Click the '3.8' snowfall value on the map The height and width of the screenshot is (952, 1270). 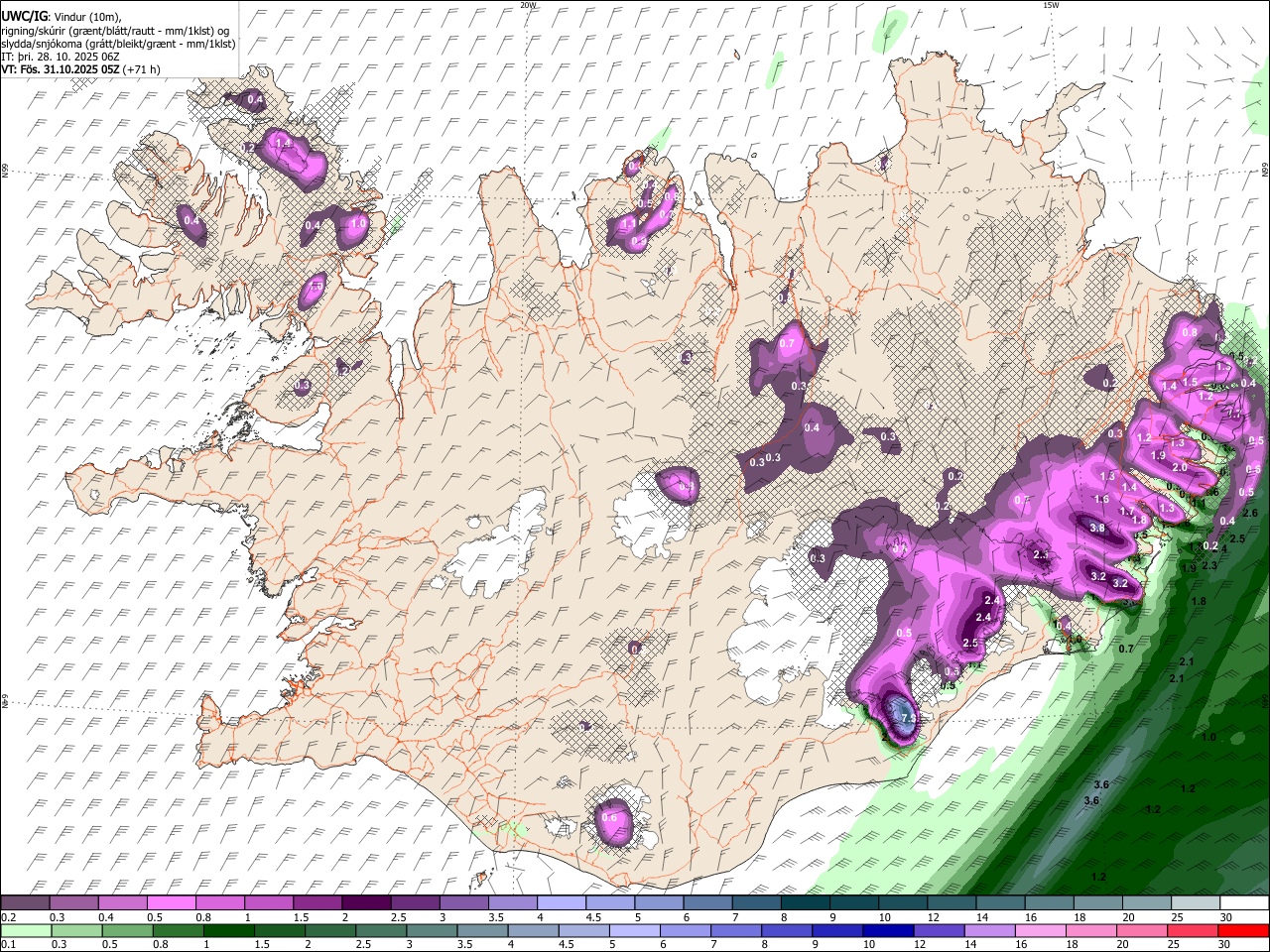click(1097, 529)
